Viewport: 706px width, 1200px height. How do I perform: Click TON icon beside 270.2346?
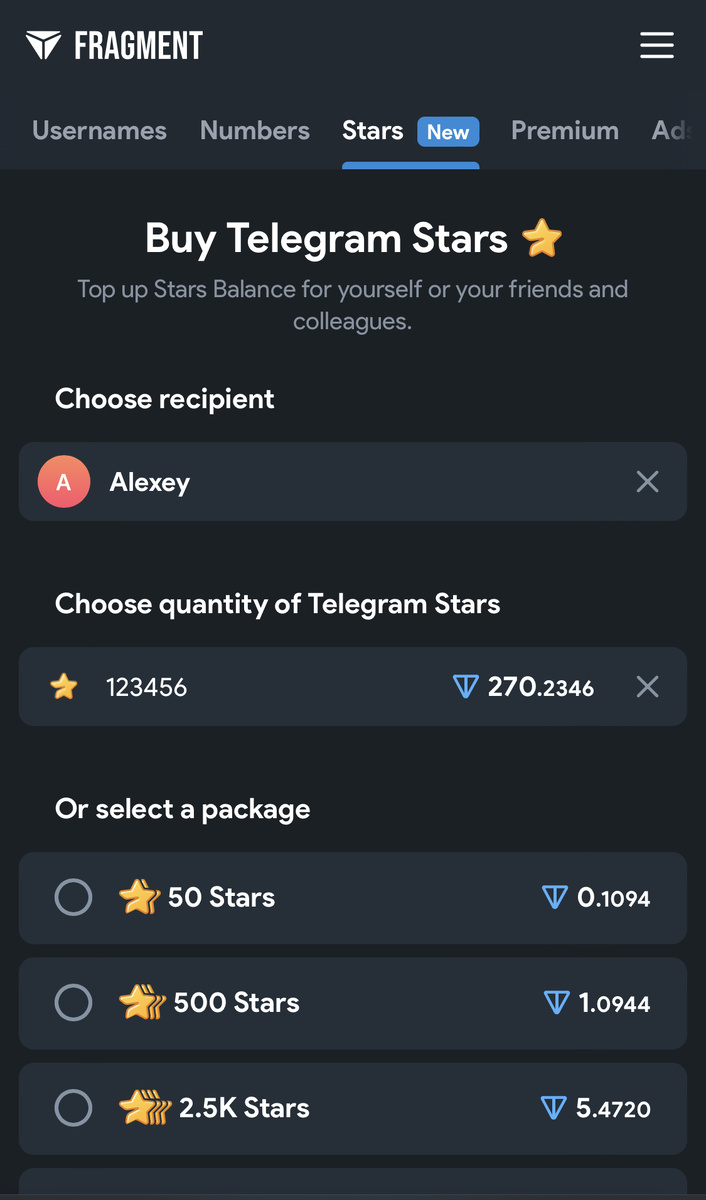pos(465,687)
